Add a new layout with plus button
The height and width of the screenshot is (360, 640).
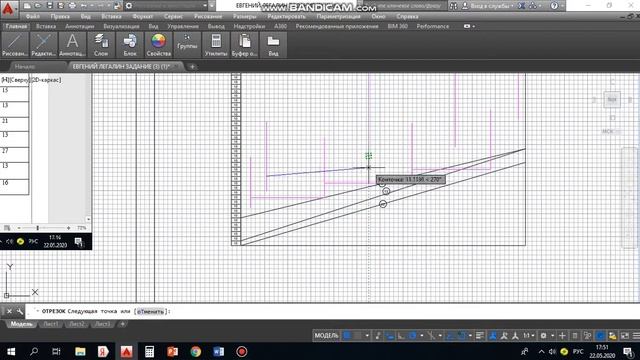tap(122, 324)
